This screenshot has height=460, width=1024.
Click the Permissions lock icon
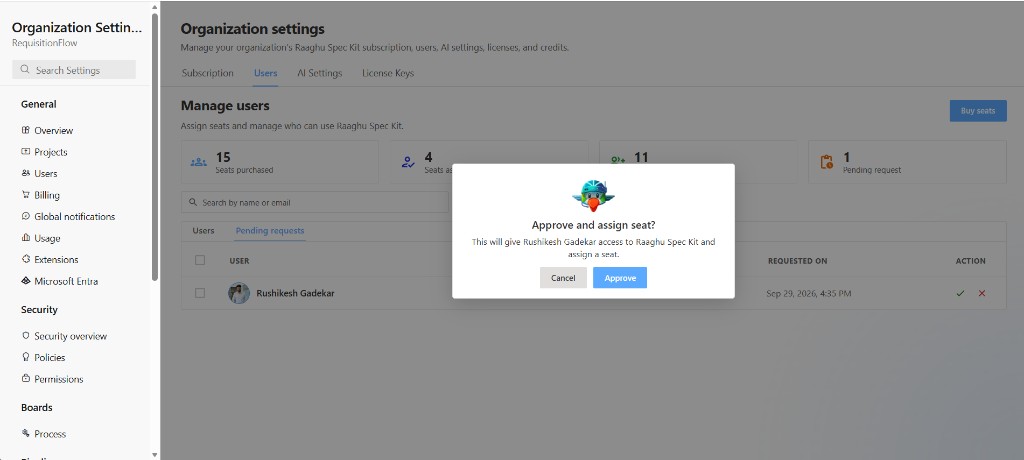point(25,379)
